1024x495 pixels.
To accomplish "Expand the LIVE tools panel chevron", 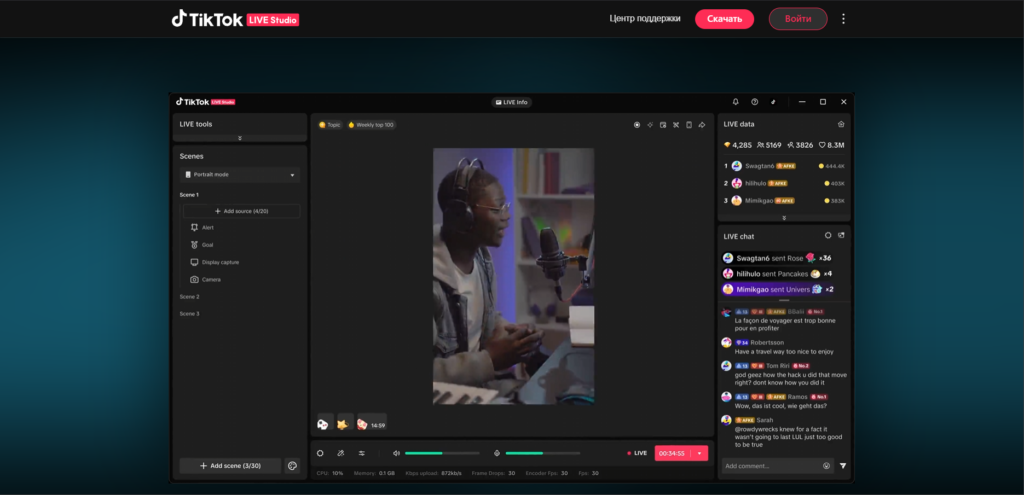I will (240, 138).
